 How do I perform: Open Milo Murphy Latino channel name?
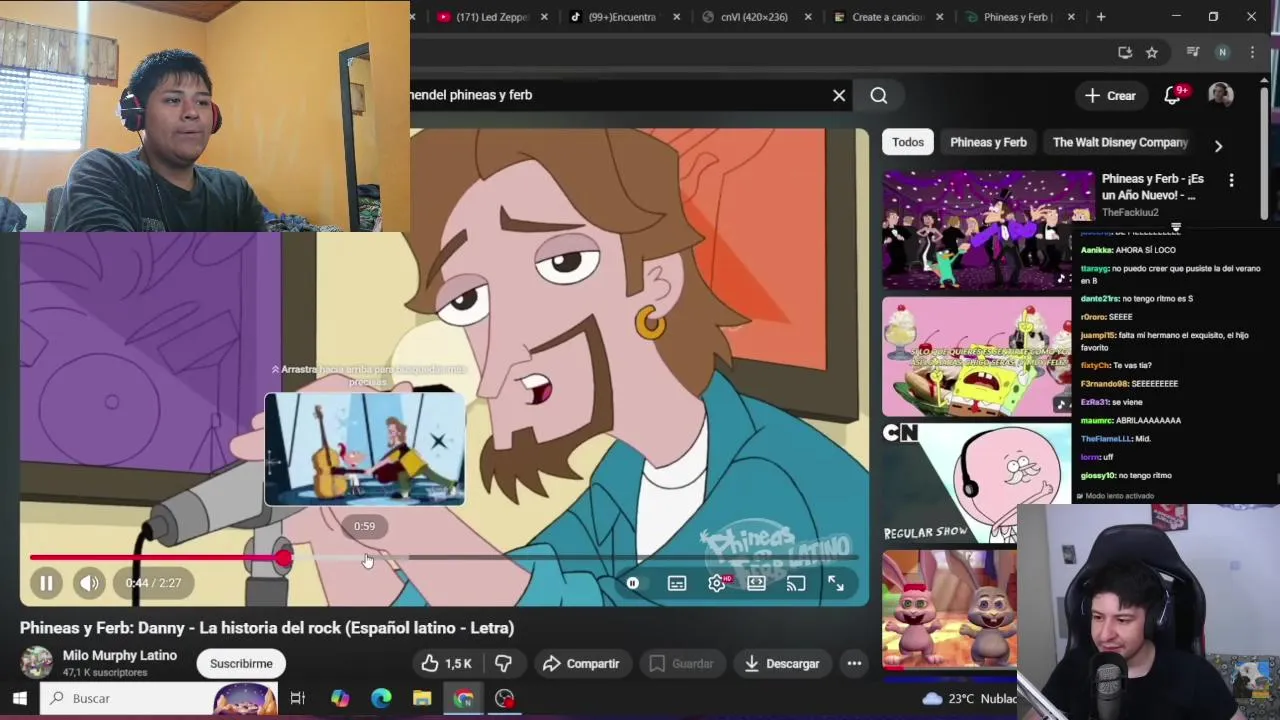click(120, 655)
